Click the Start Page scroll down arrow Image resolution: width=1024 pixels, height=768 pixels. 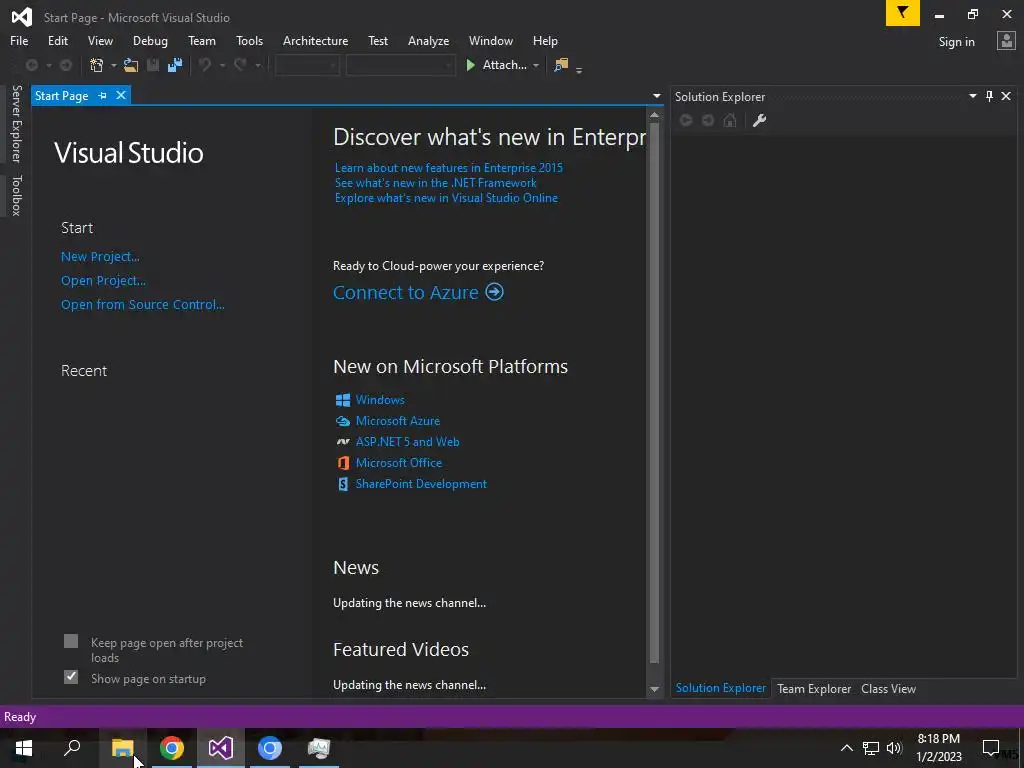[654, 689]
